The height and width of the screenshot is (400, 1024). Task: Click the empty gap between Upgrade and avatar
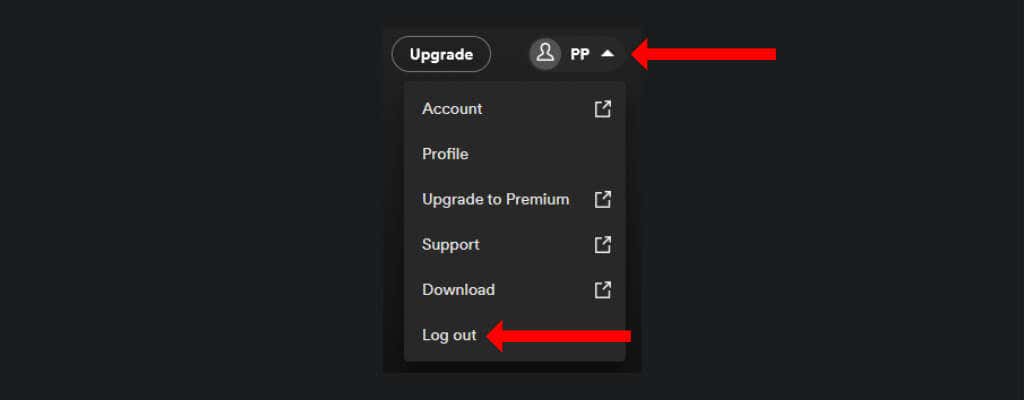(509, 54)
